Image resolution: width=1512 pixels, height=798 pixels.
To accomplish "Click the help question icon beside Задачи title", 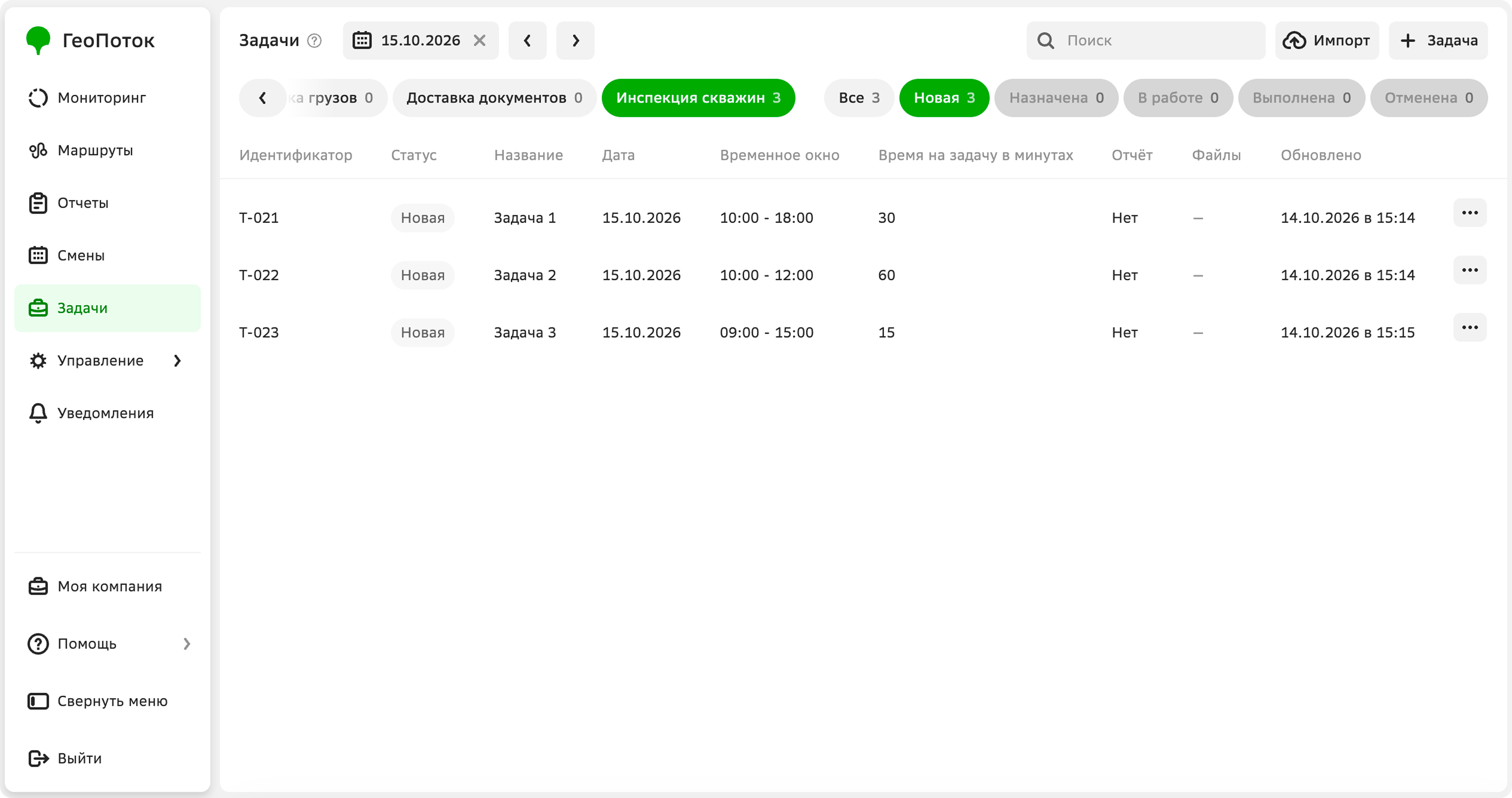I will click(x=315, y=41).
